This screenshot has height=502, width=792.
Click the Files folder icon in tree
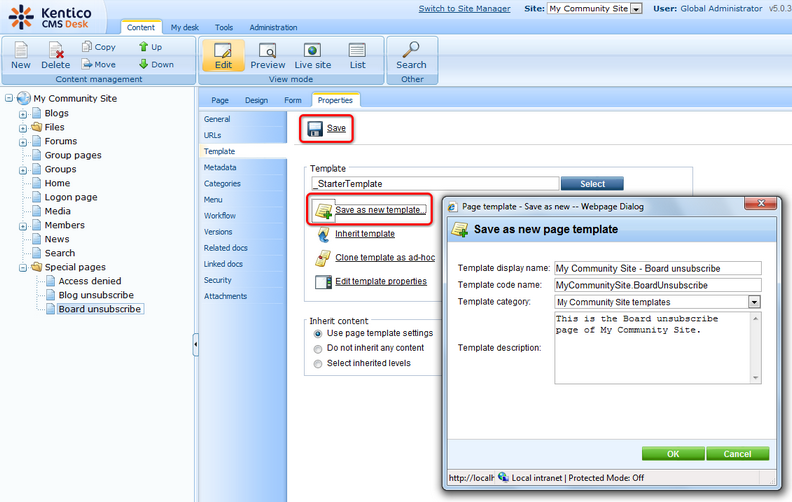(36, 127)
